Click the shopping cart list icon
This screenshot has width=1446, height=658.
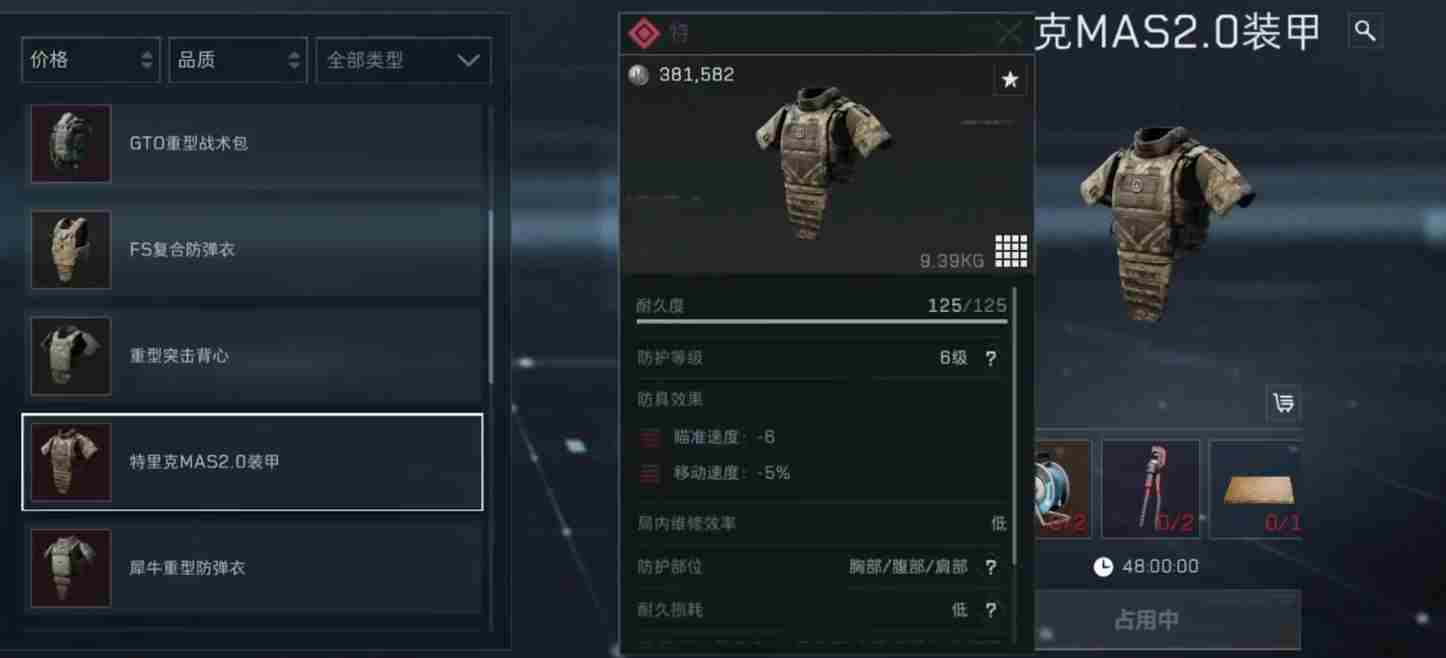click(1283, 403)
